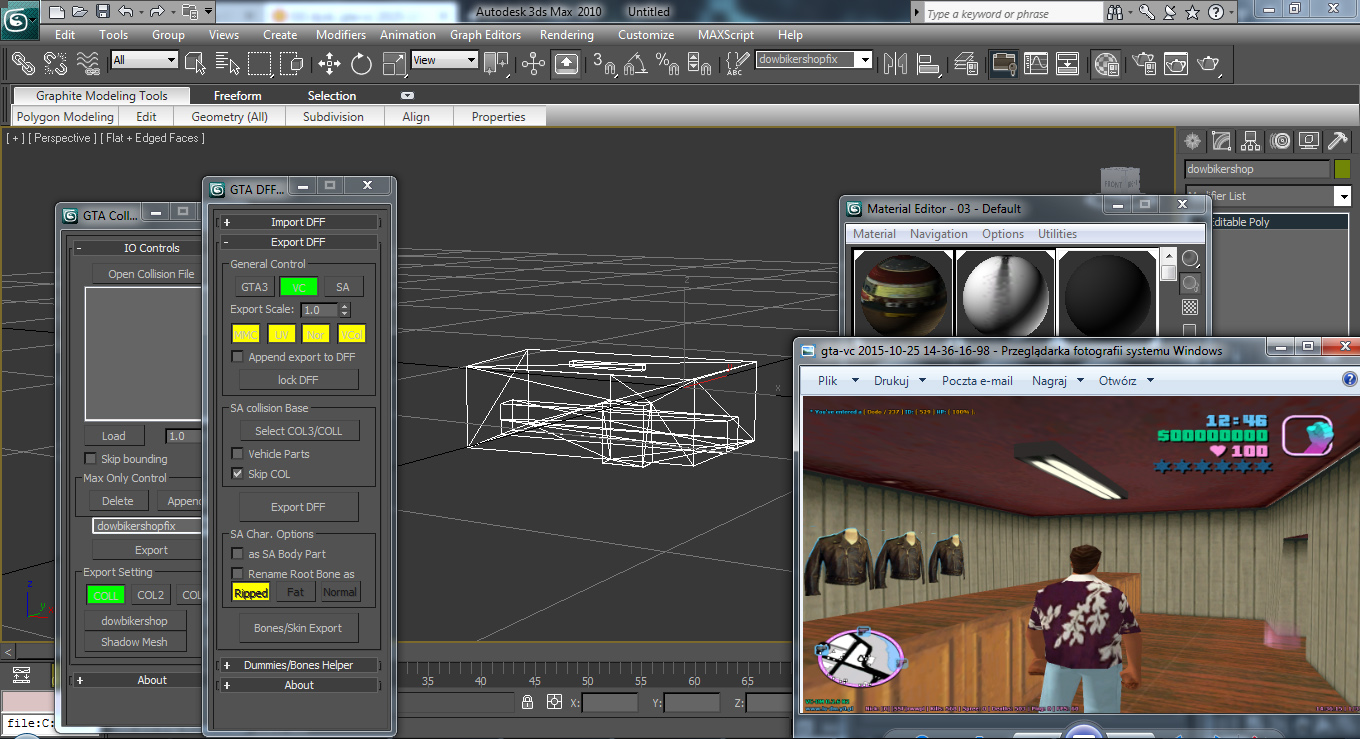Click the Bones/Skin Export button
This screenshot has width=1360, height=739.
point(298,628)
